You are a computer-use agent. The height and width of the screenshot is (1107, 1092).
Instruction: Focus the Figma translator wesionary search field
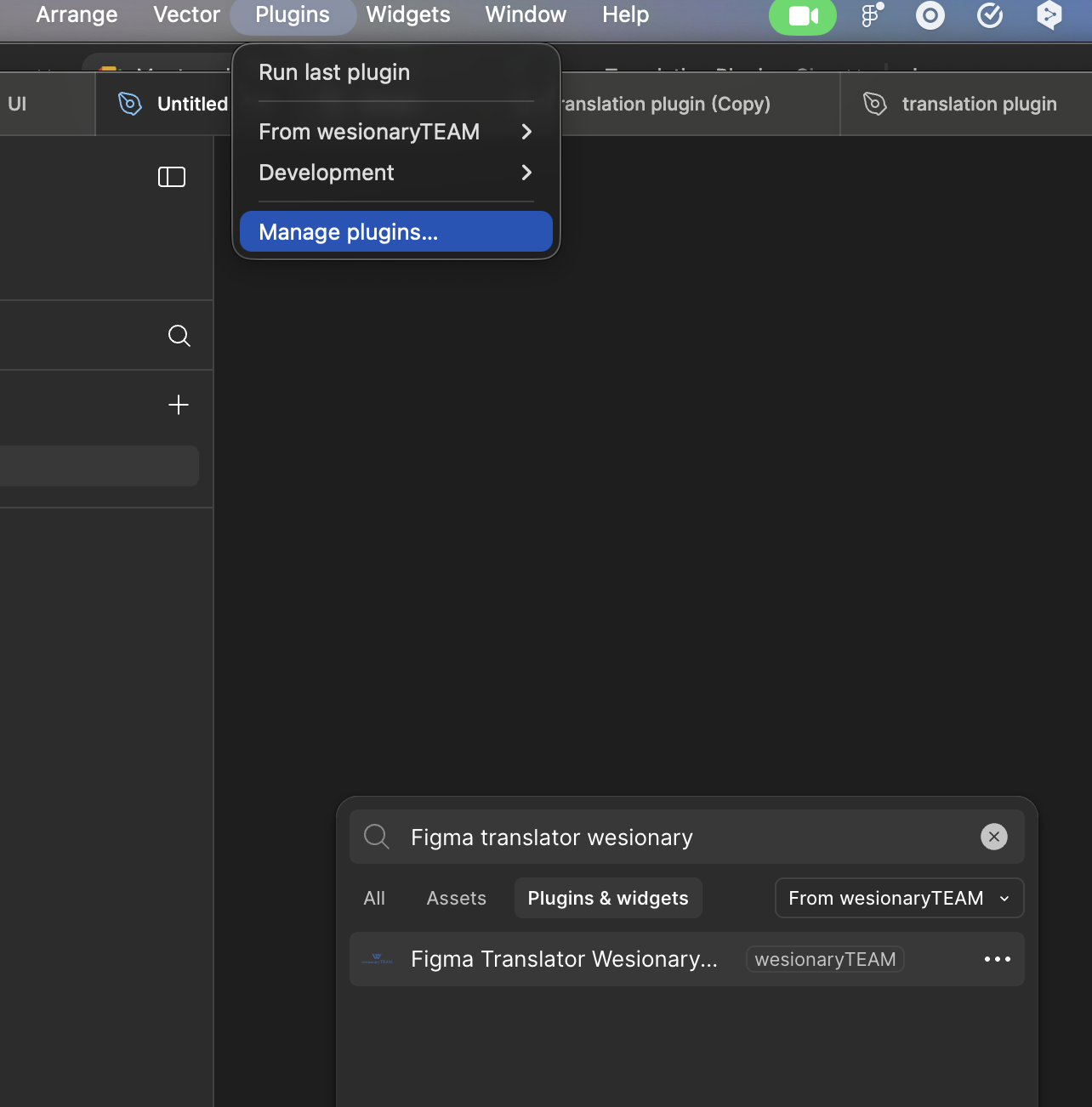click(687, 837)
